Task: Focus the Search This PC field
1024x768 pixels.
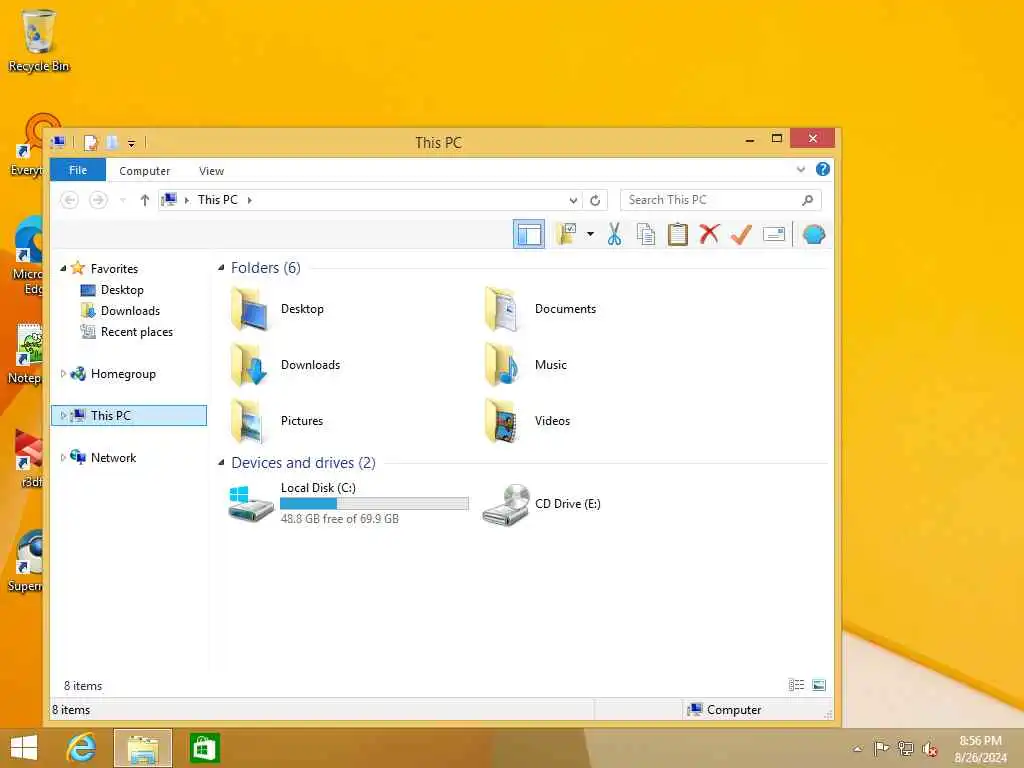Action: coord(720,200)
